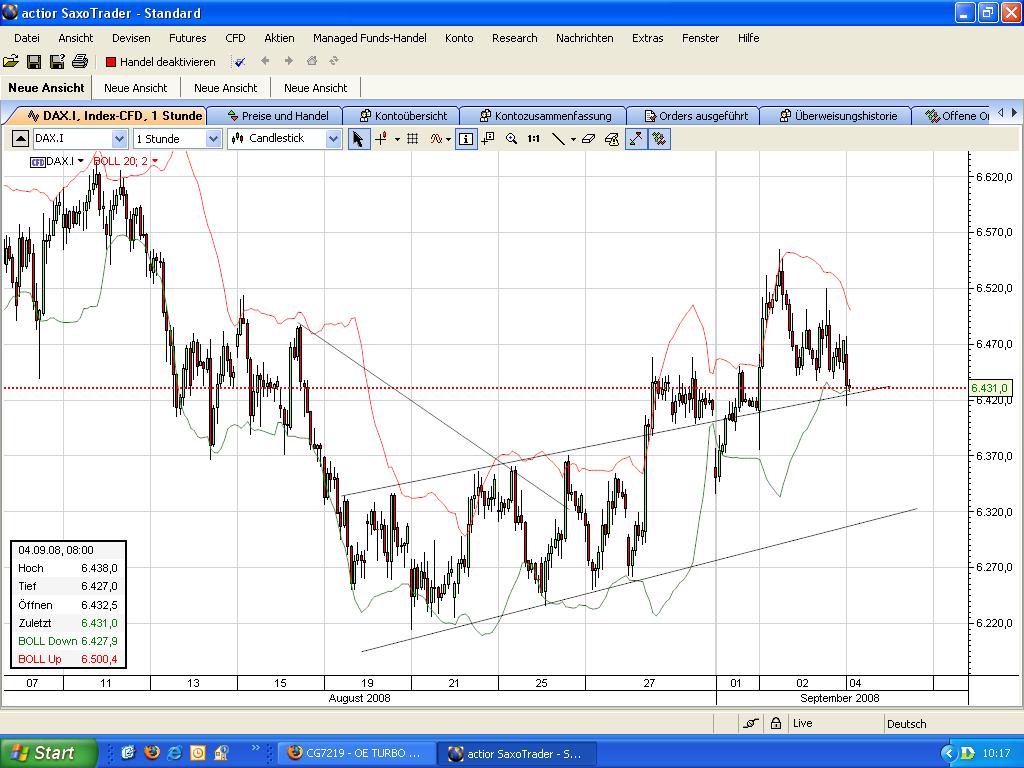Collapse chart toolbar with up-arrow button

(x=20, y=139)
